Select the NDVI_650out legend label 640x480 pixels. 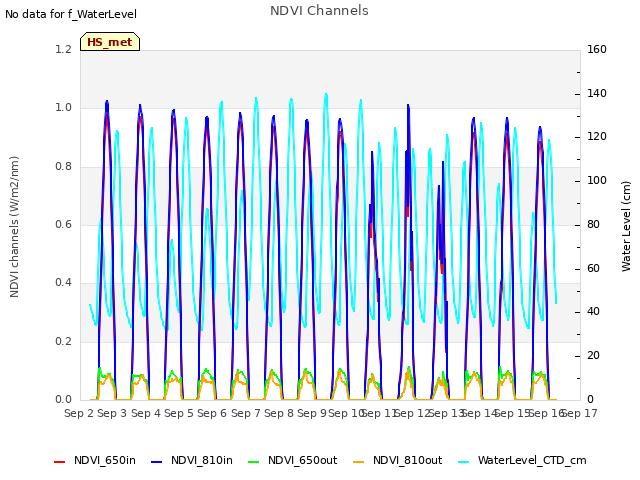click(x=302, y=460)
